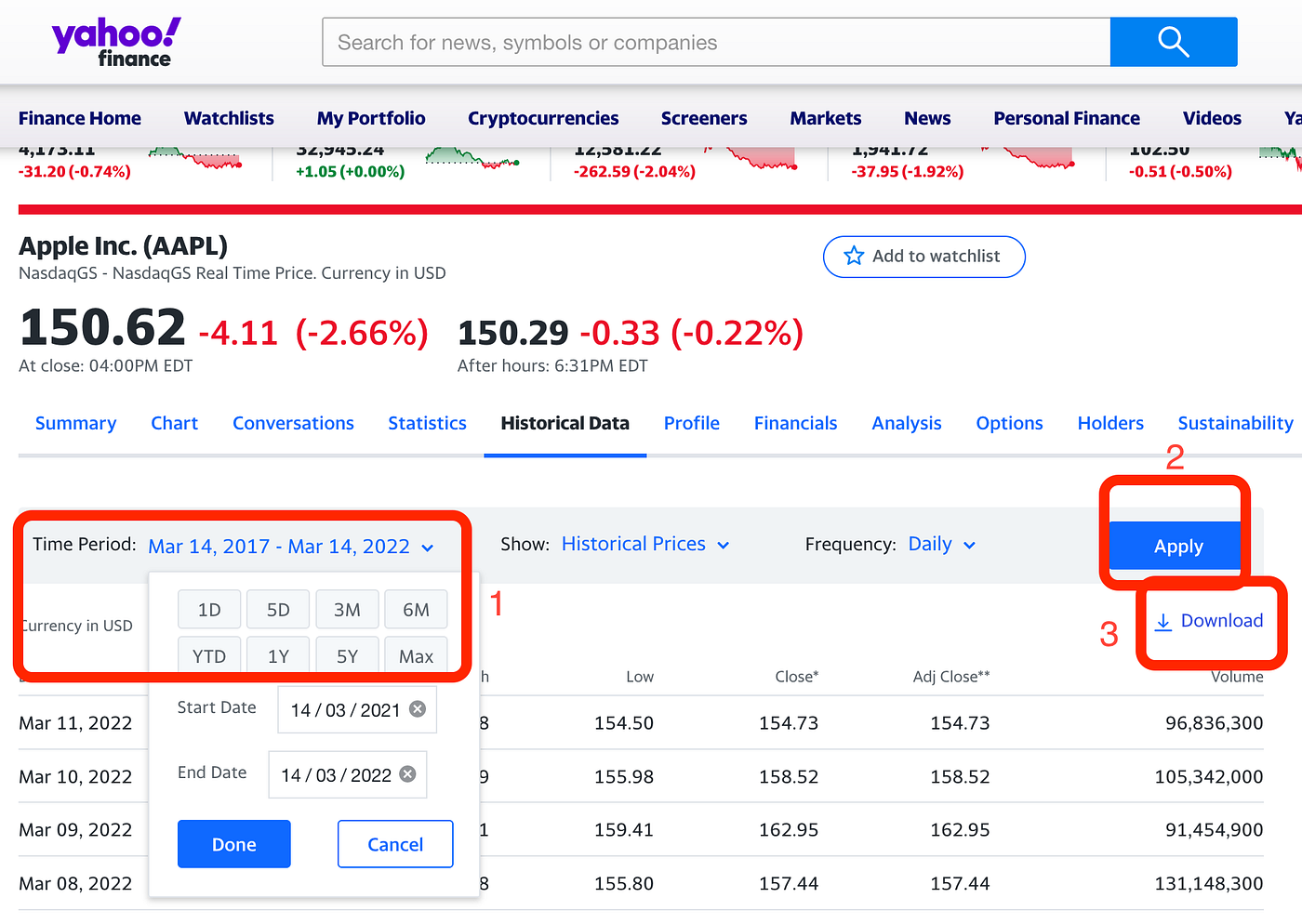Click the Close* column header

(797, 677)
